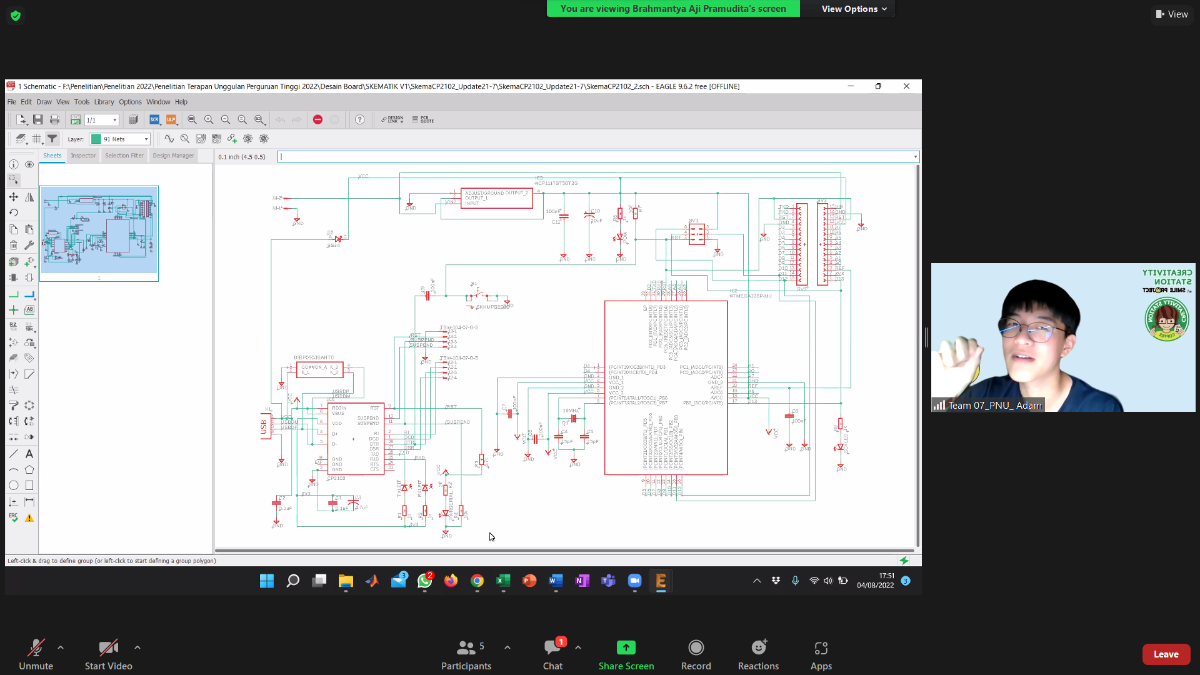
Task: Select the Text tool (A) icon
Action: point(29,454)
